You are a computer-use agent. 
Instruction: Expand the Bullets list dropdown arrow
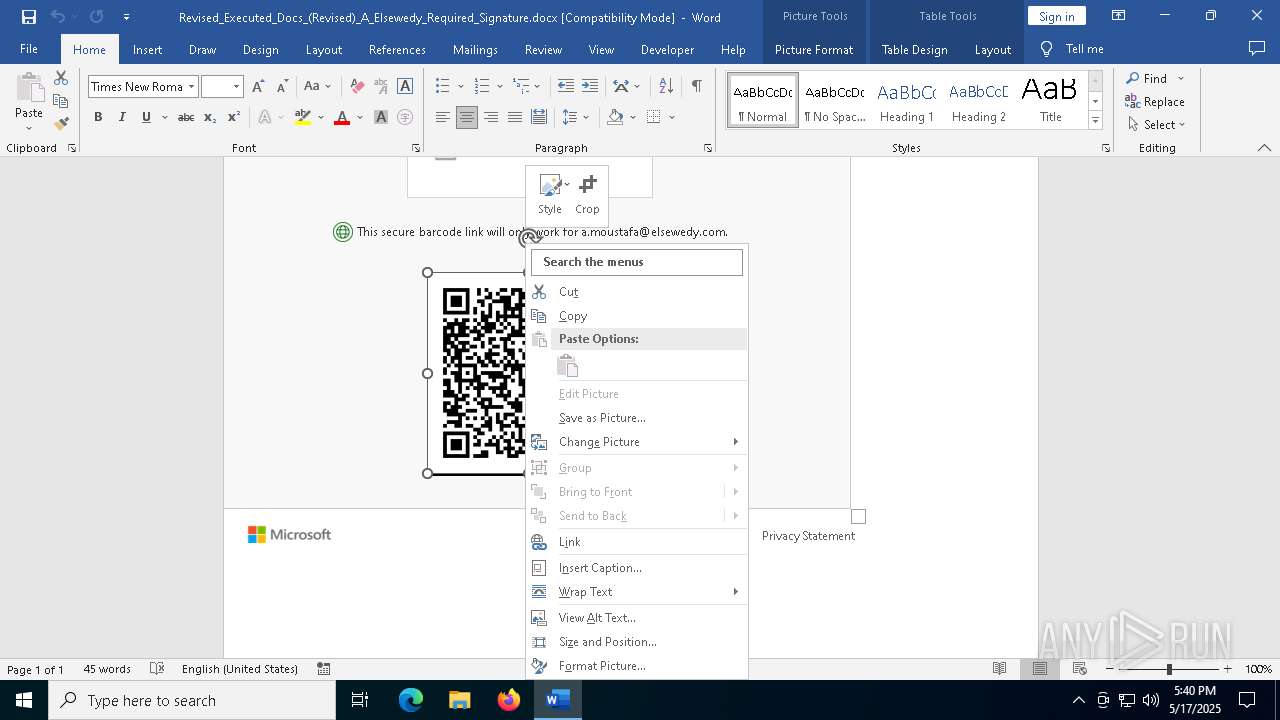click(461, 86)
